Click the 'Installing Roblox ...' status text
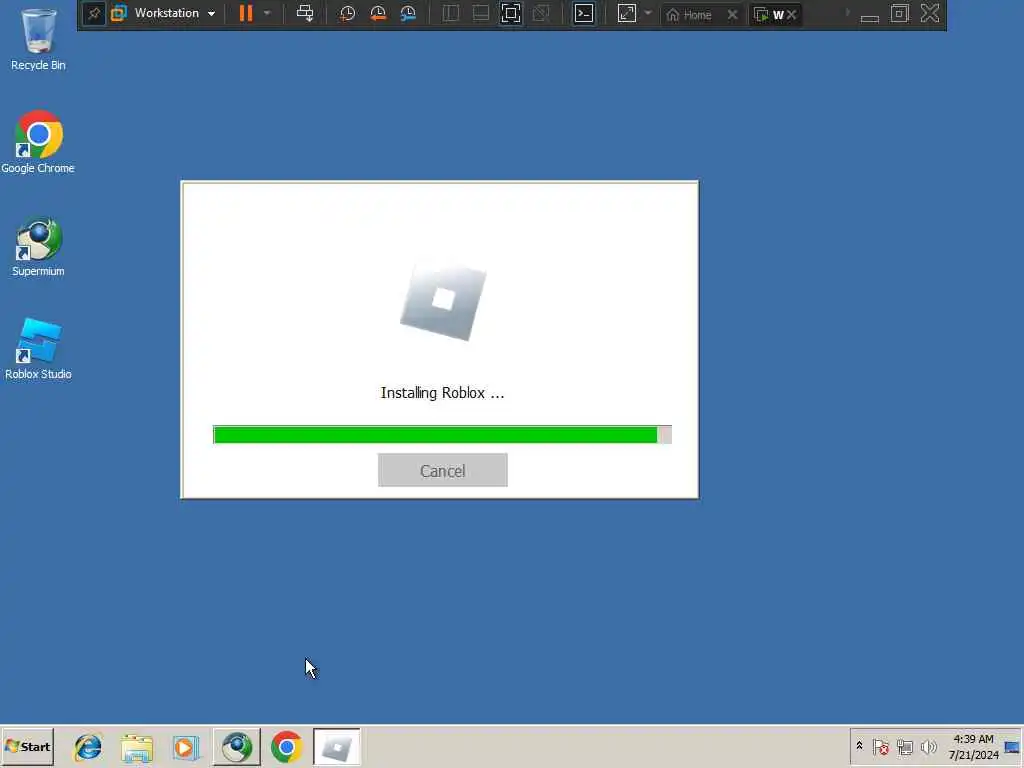This screenshot has width=1024, height=768. click(x=443, y=392)
